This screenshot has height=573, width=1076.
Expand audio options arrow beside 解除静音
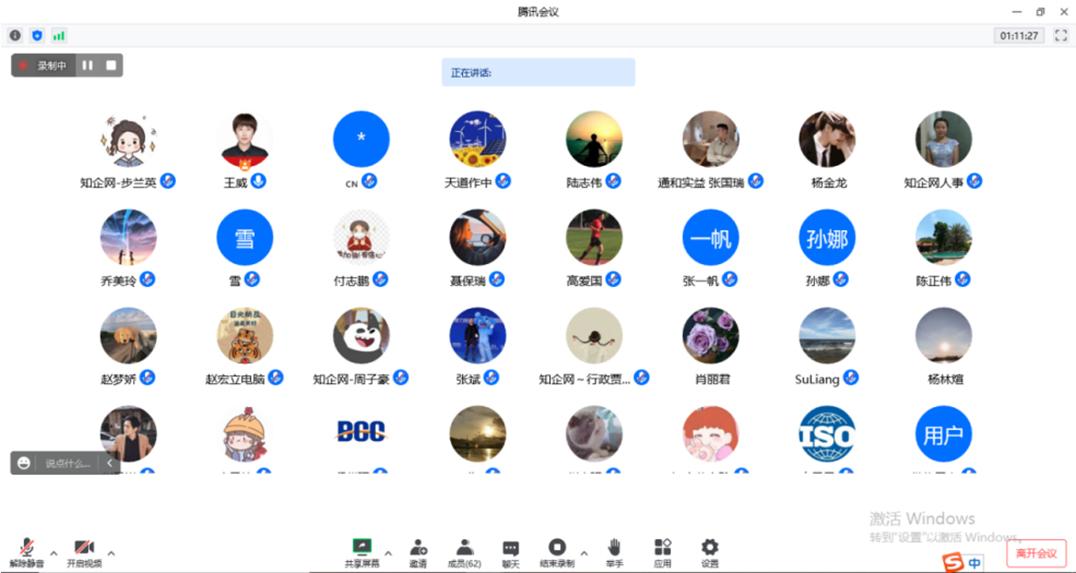(54, 553)
